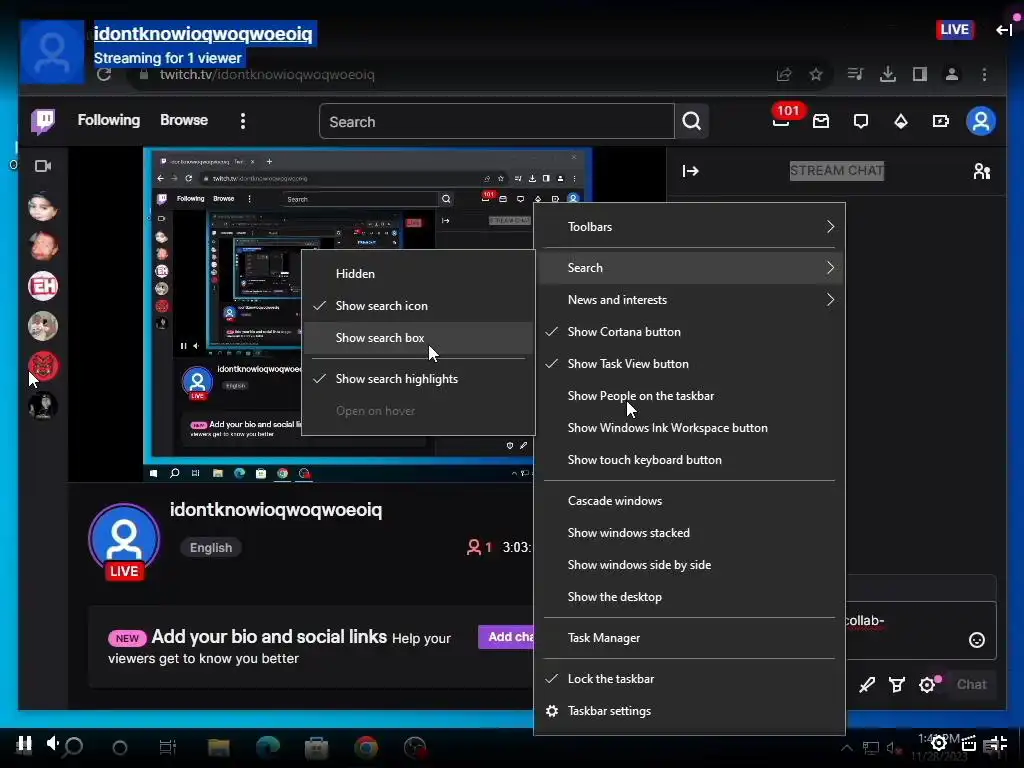Click the chat settings gear icon

coord(927,684)
